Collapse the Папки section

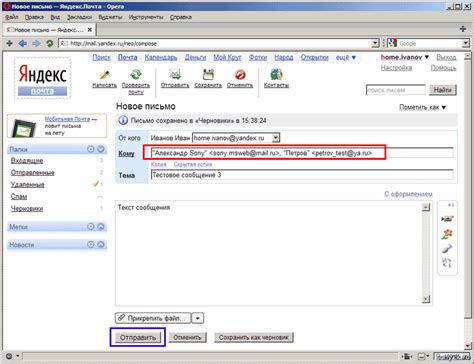click(x=101, y=149)
